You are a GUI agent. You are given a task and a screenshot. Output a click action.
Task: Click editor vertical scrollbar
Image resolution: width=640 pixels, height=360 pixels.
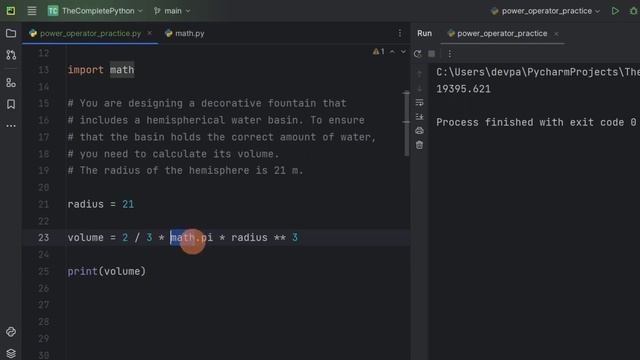(407, 124)
